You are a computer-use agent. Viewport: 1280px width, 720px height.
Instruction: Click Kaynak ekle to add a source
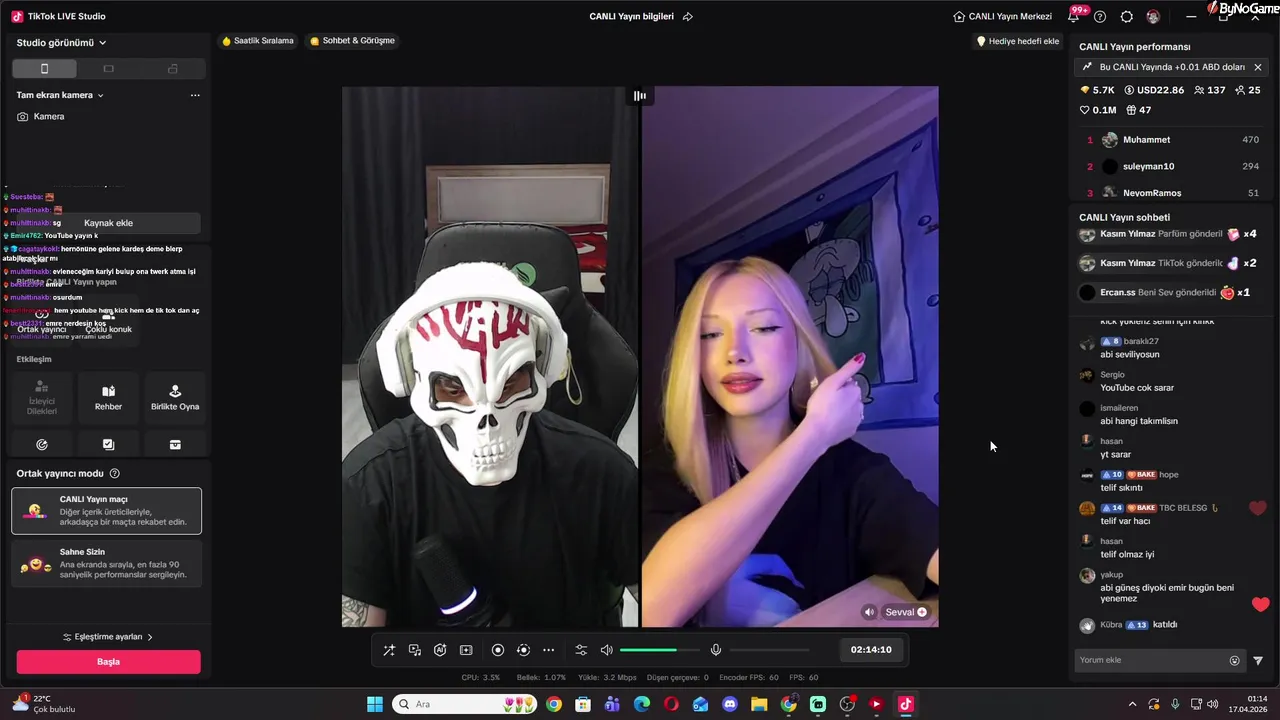[x=108, y=223]
